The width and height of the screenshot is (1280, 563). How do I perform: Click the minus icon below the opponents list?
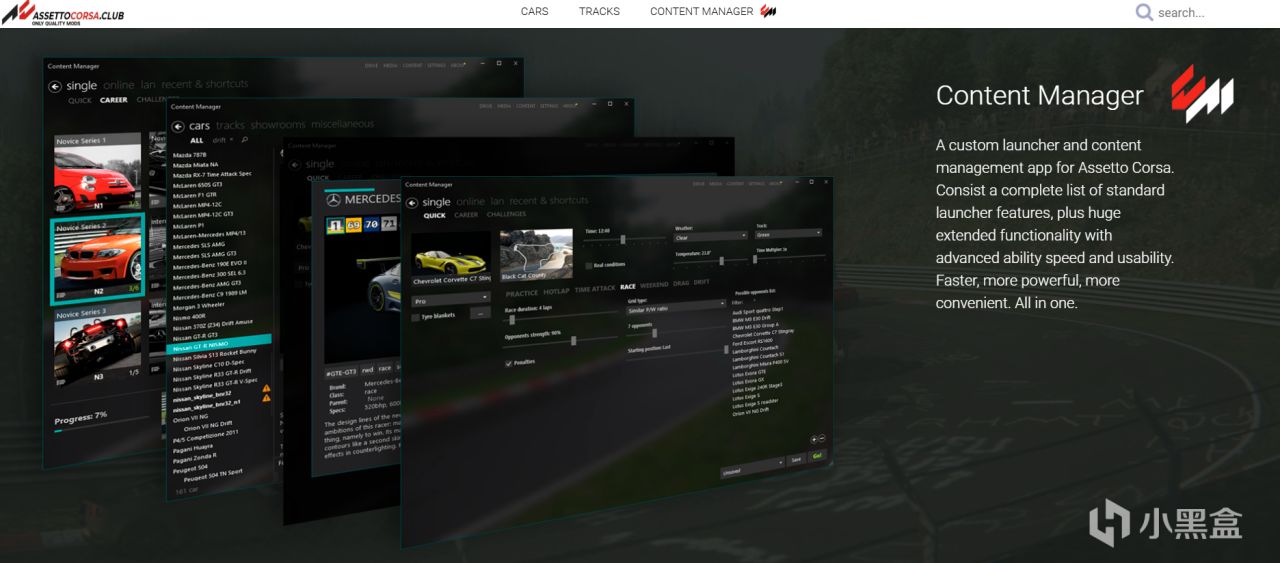(x=822, y=439)
